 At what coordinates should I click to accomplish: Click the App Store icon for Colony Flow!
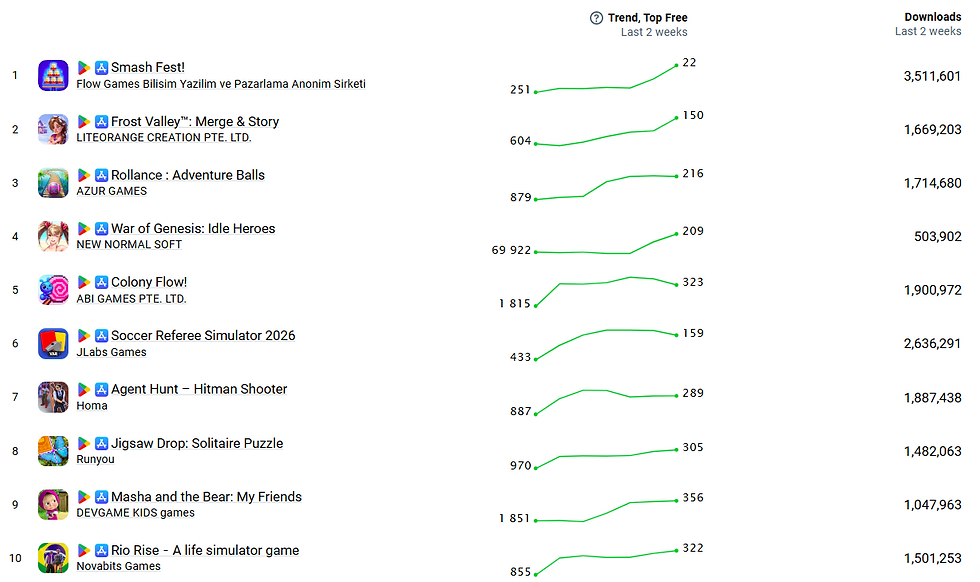(101, 282)
